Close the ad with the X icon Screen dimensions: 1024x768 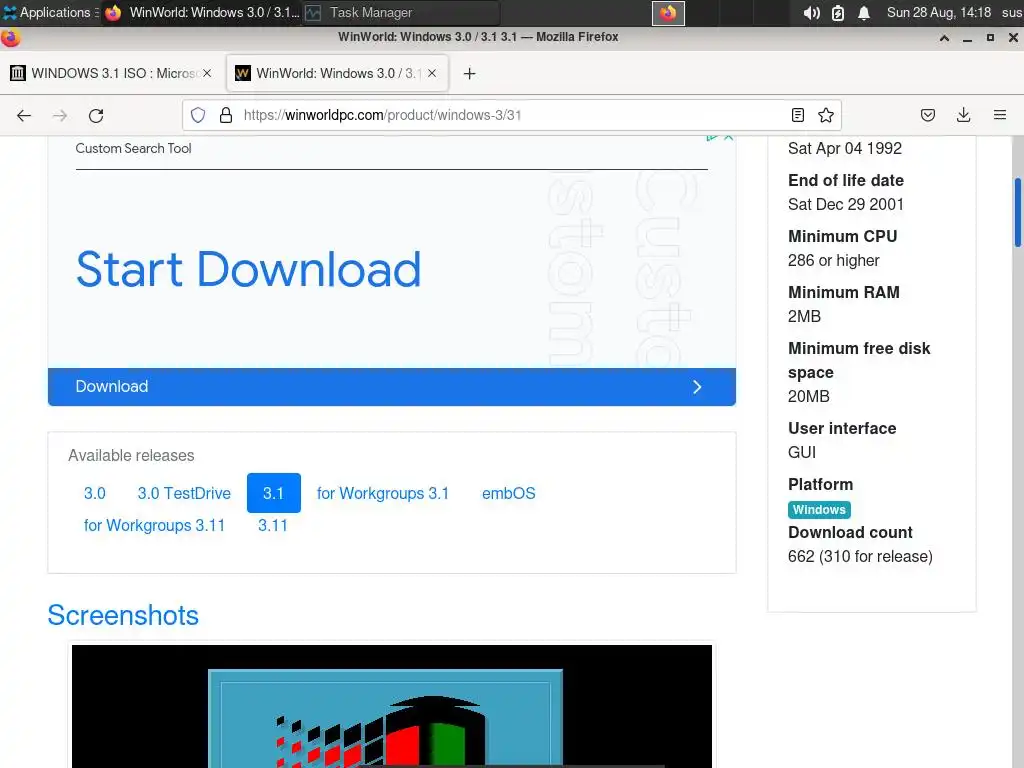729,137
